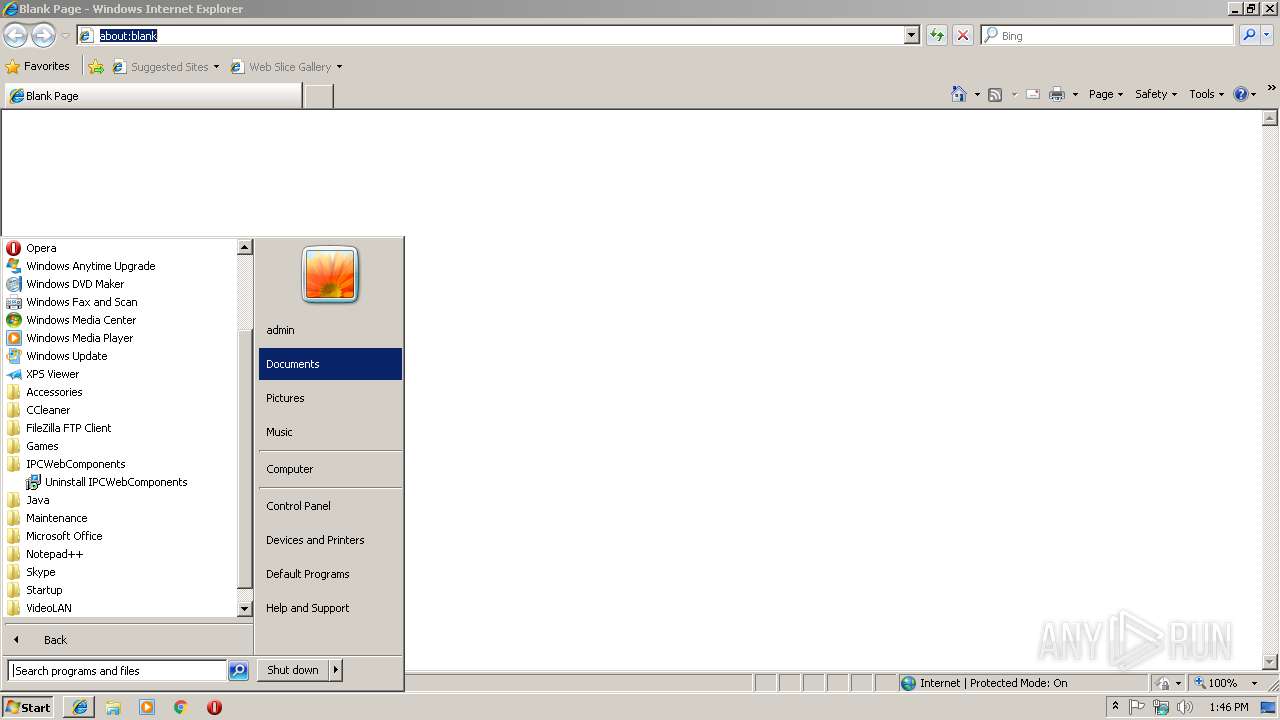Image resolution: width=1280 pixels, height=720 pixels.
Task: Open Documents in the Start menu
Action: click(330, 364)
